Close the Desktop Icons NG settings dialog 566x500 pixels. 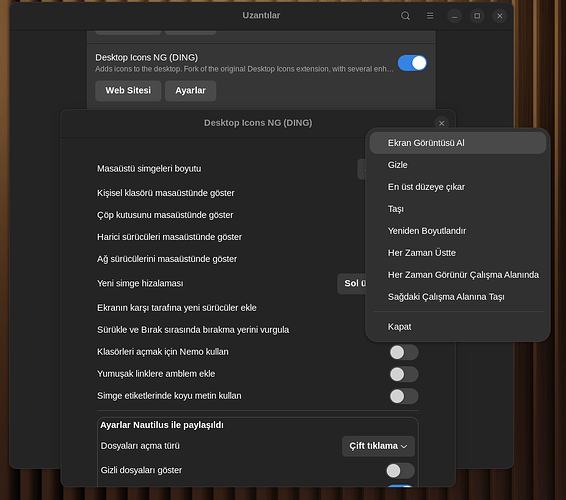(x=441, y=123)
